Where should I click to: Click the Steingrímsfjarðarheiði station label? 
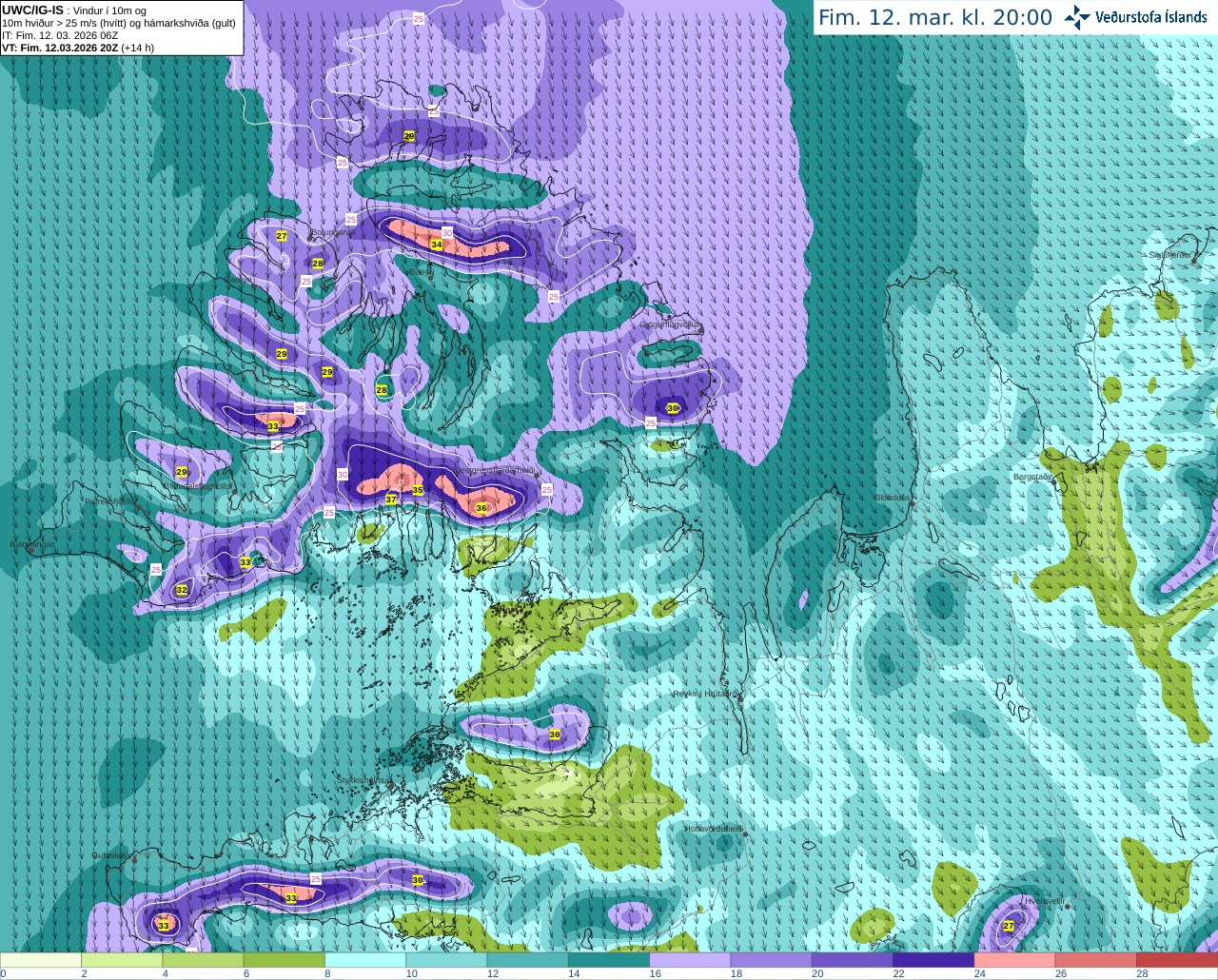click(x=493, y=470)
